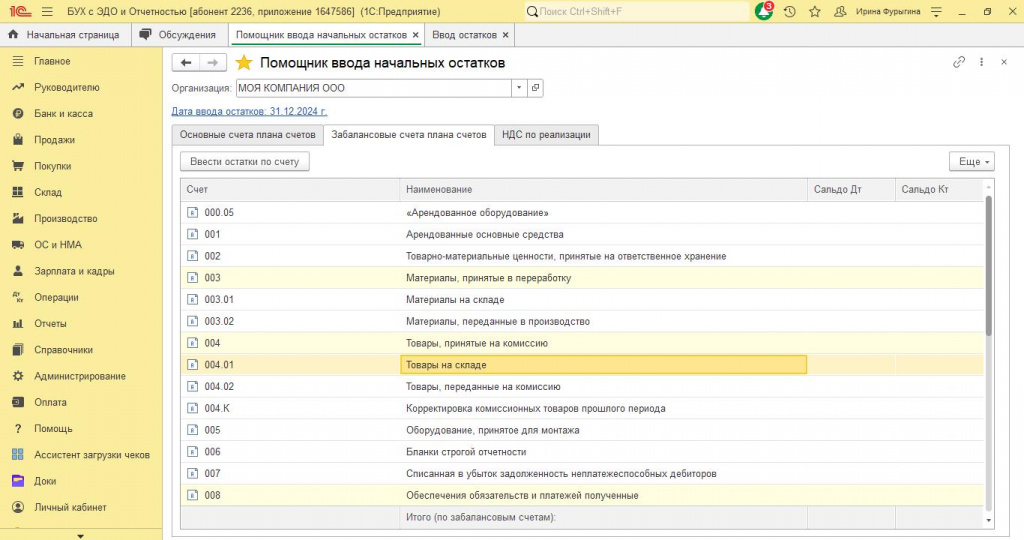Open Банк и касса section

click(x=63, y=114)
